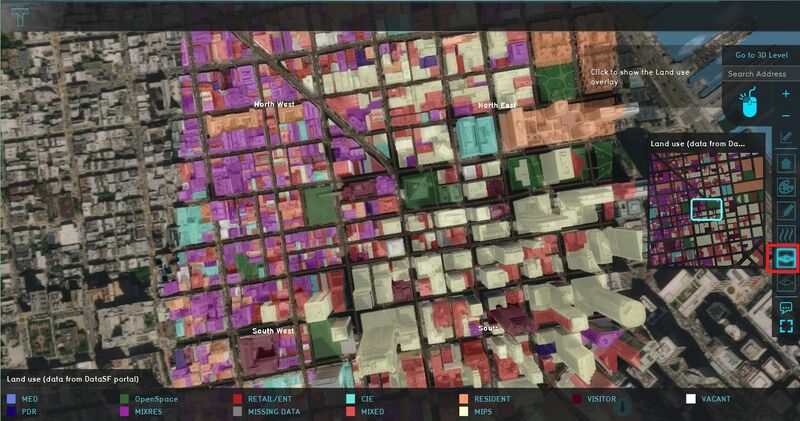800x421 pixels.
Task: Click the cyan viewport box in minimap
Action: click(x=706, y=210)
